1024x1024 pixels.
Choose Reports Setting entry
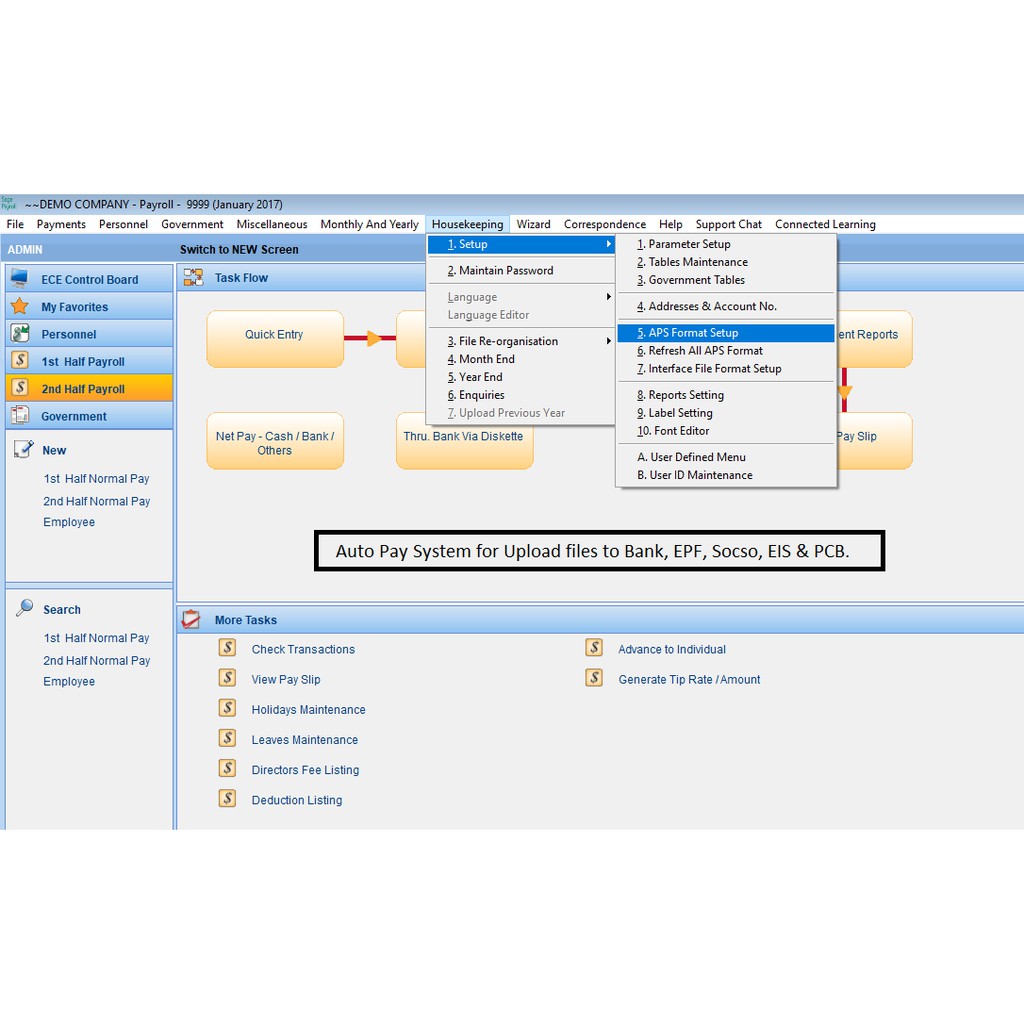726,395
